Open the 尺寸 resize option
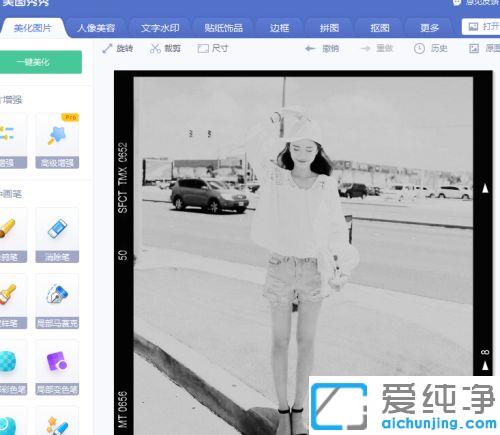The image size is (500, 435). tap(213, 49)
